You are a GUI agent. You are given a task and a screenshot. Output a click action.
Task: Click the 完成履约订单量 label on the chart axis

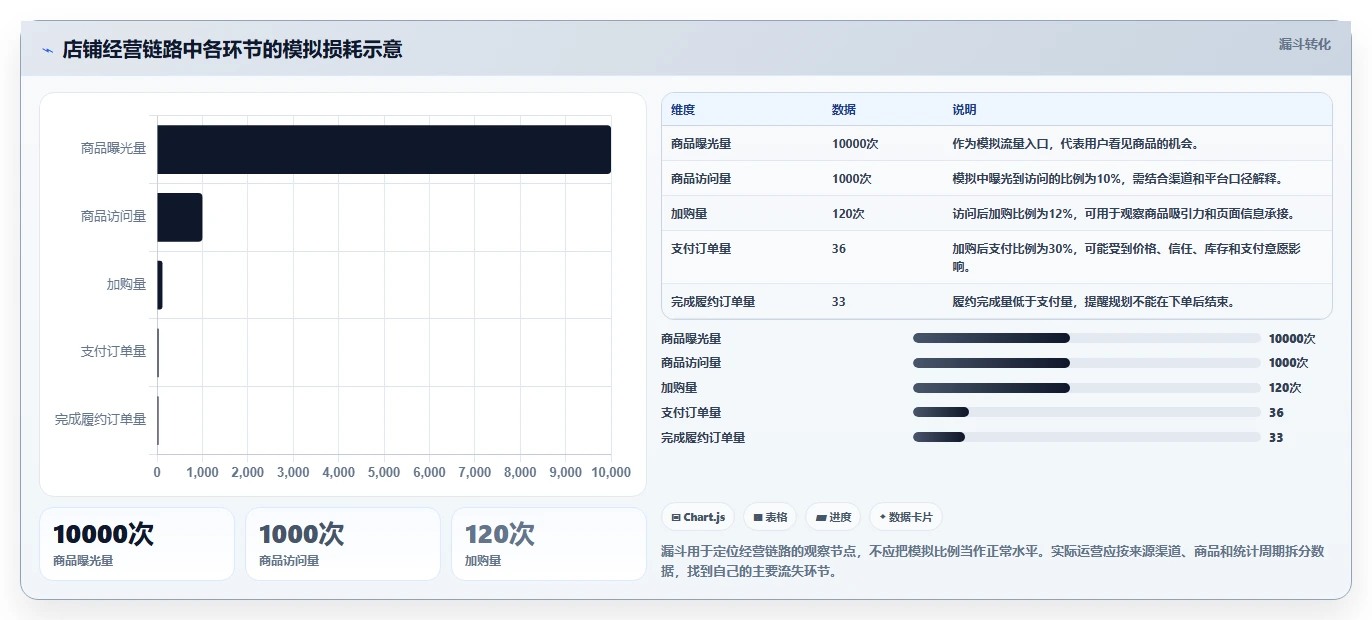(x=100, y=420)
